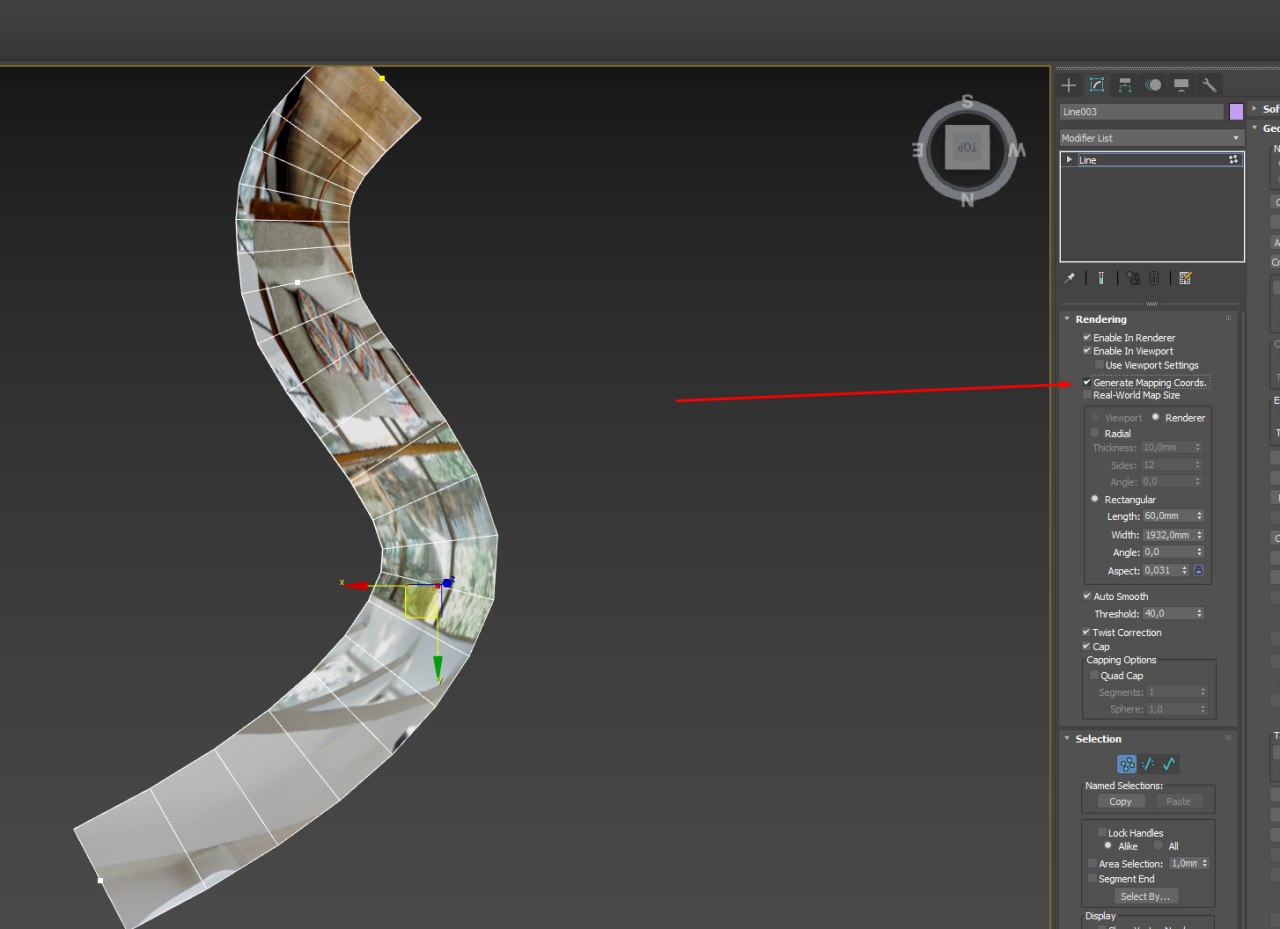This screenshot has width=1280, height=929.
Task: Select the Radial radio button
Action: (1095, 433)
